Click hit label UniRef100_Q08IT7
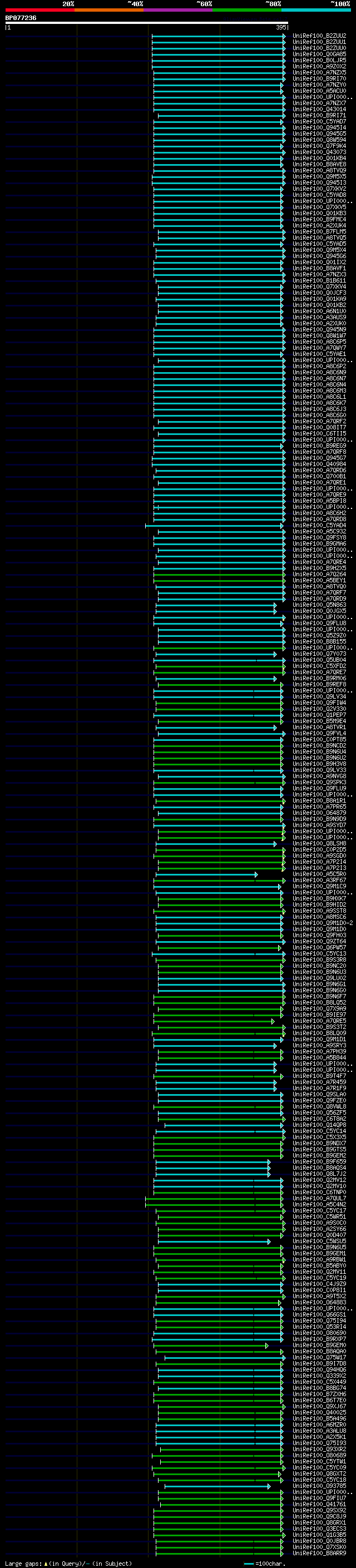 (319, 427)
